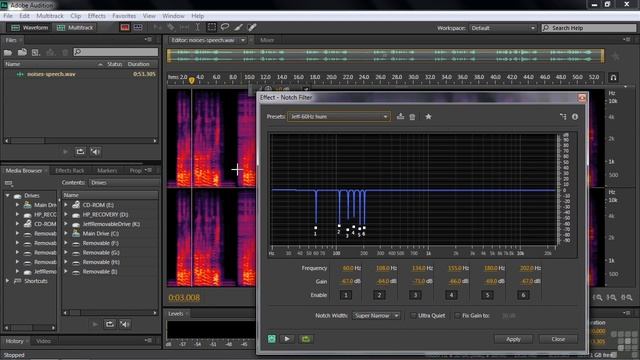Viewport: 640px width, 360px height.
Task: Sort files by Name column
Action: (x=13, y=64)
